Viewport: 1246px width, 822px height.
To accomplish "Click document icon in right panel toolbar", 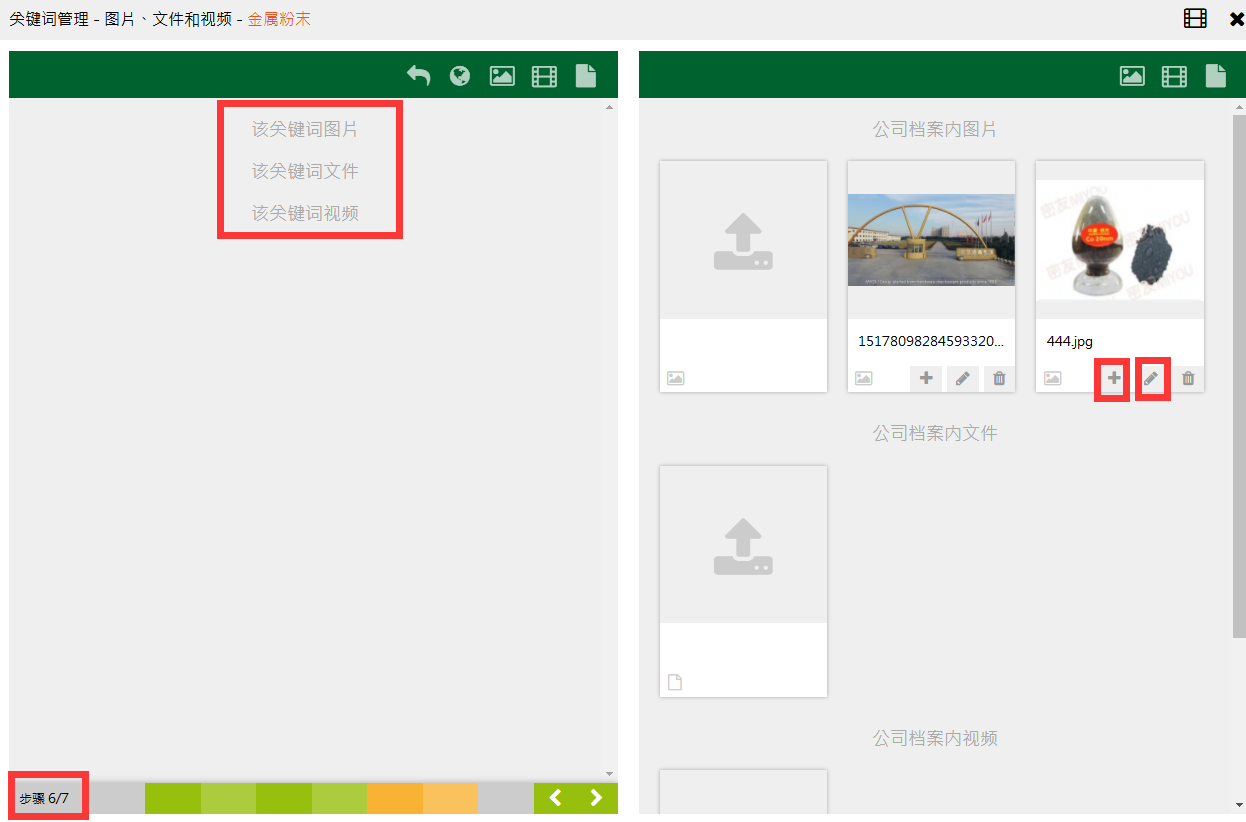I will [x=1216, y=76].
